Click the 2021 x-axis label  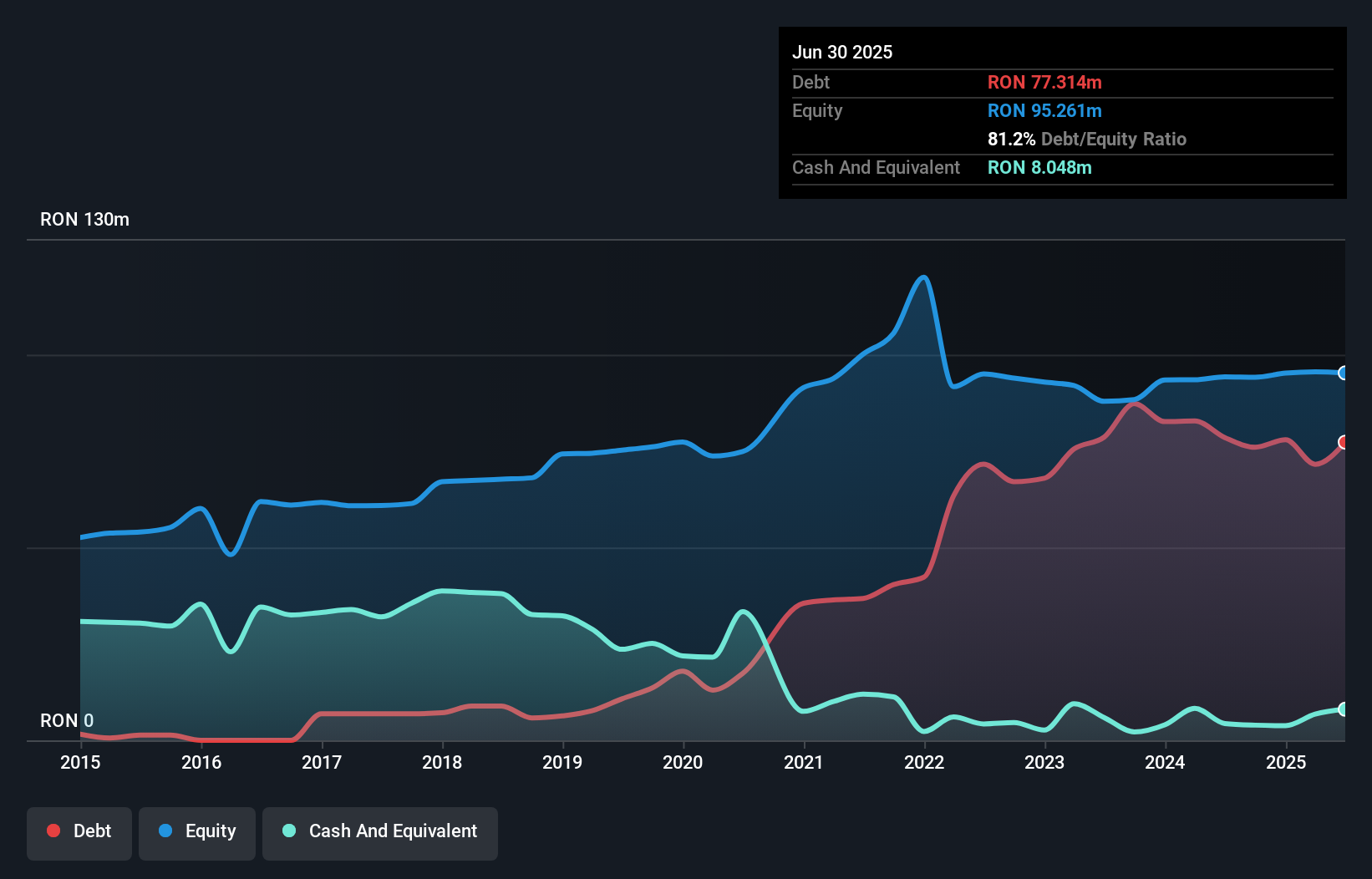(804, 762)
